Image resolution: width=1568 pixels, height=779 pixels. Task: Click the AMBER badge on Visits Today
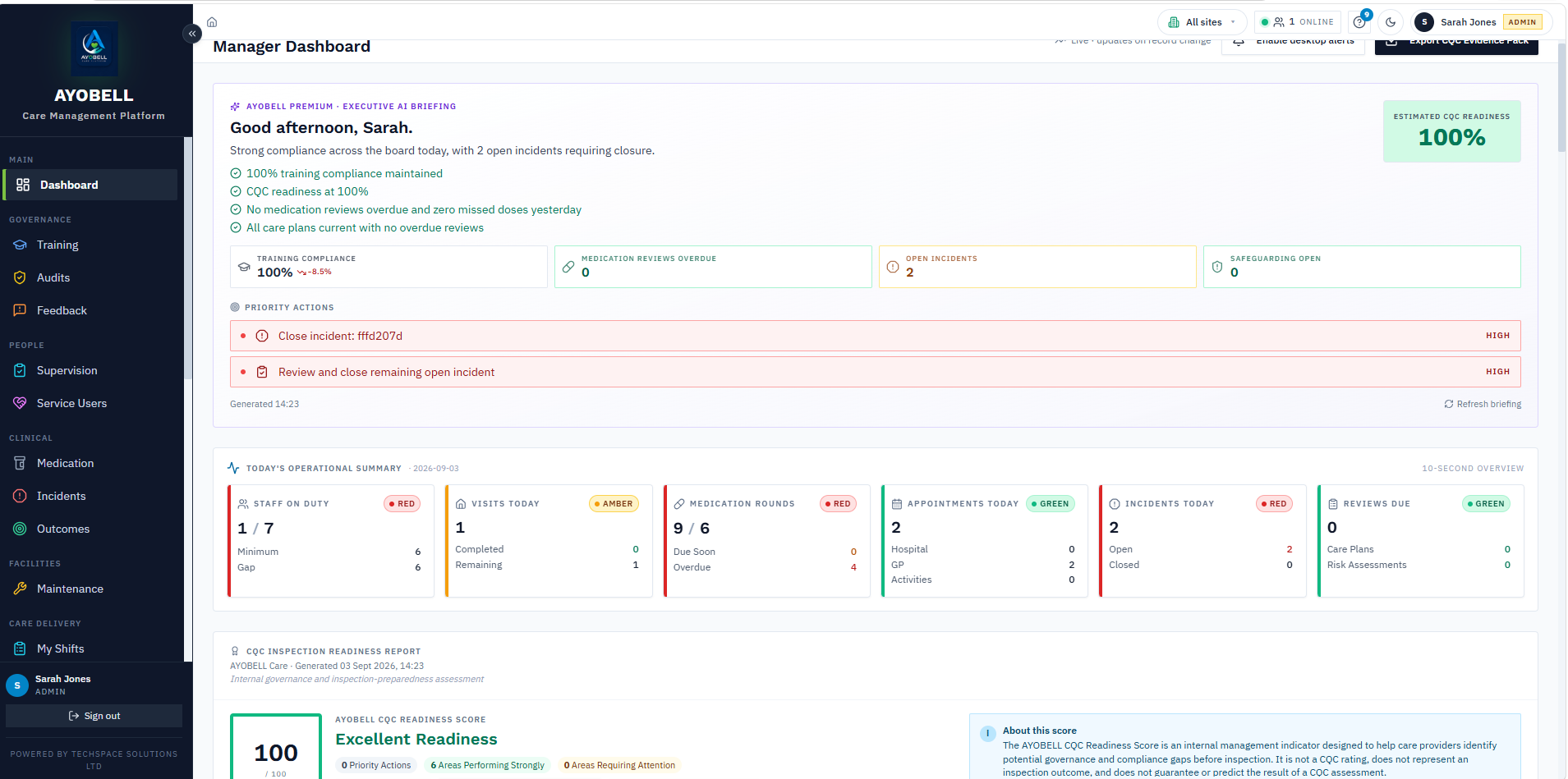pos(614,503)
